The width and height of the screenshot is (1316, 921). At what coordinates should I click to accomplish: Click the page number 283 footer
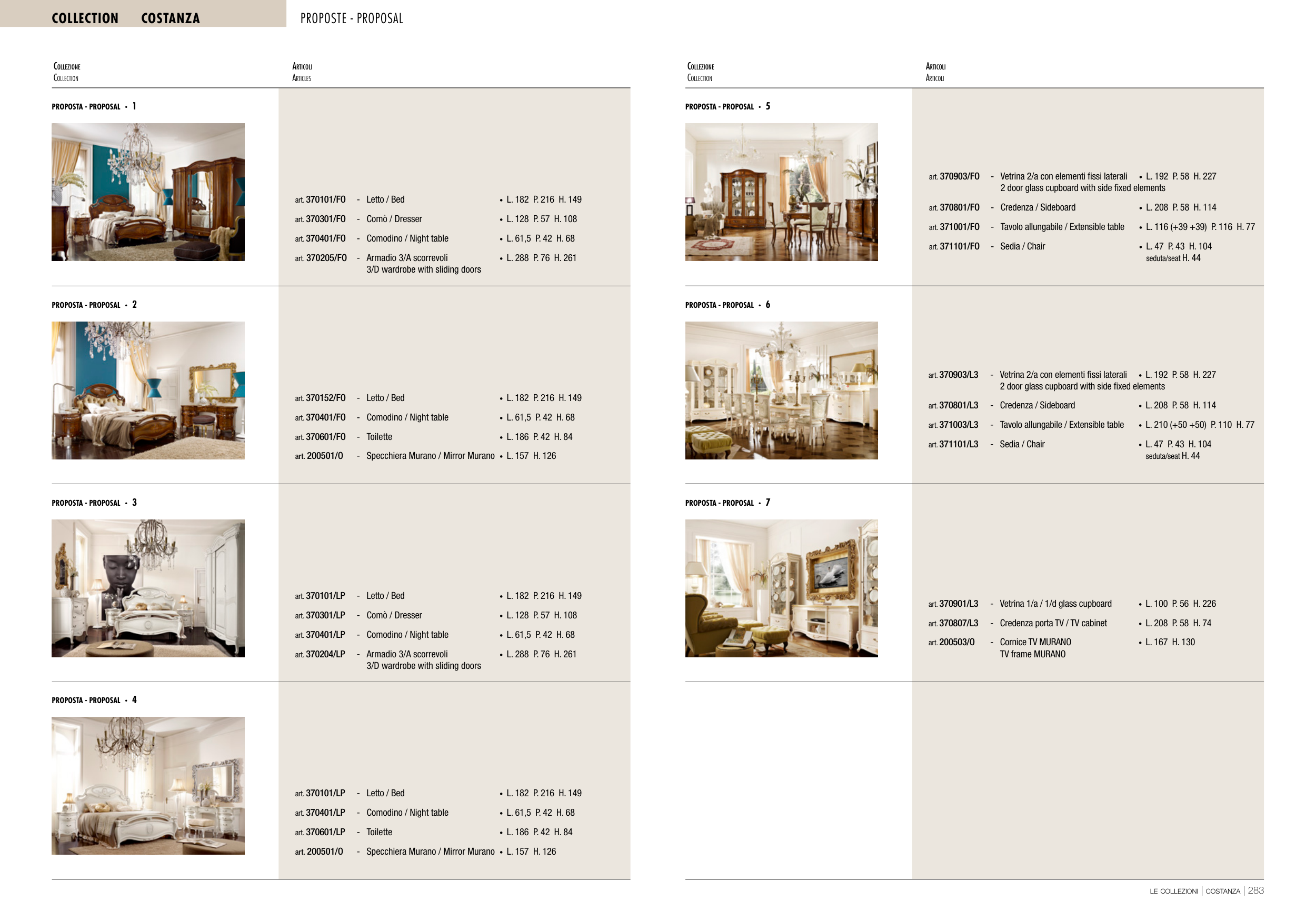1255,890
